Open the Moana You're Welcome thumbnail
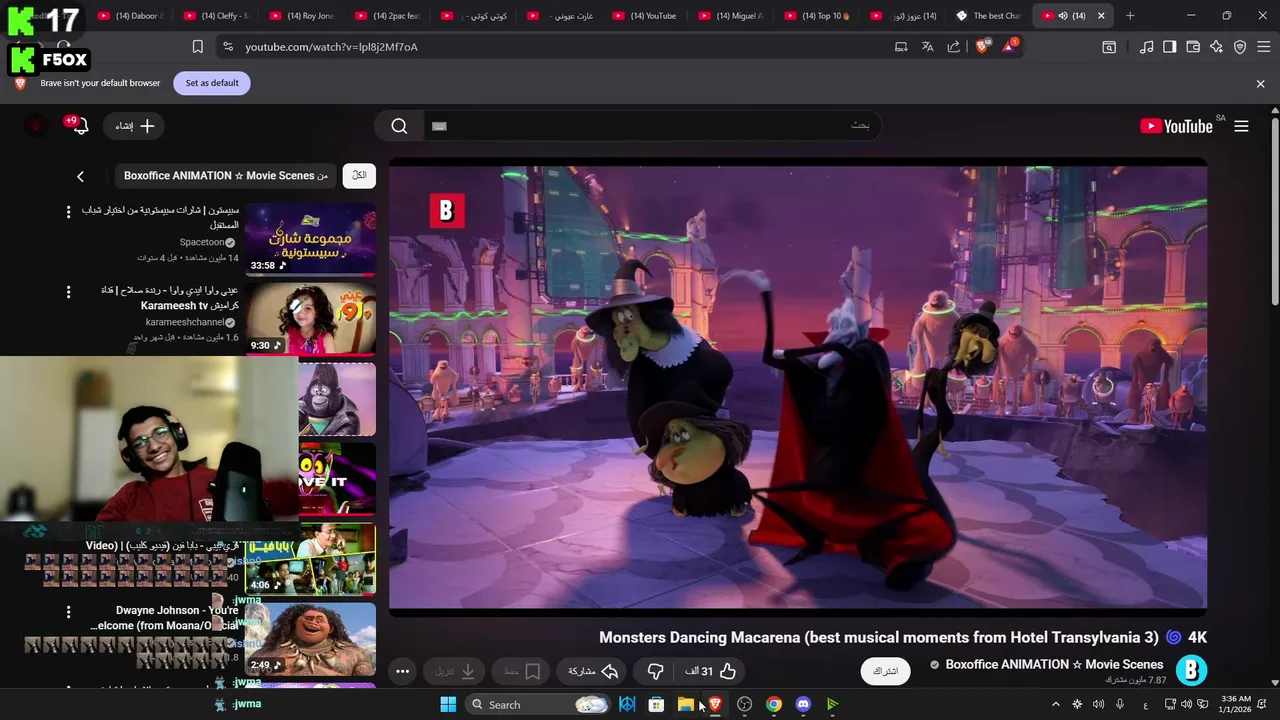 (310, 639)
